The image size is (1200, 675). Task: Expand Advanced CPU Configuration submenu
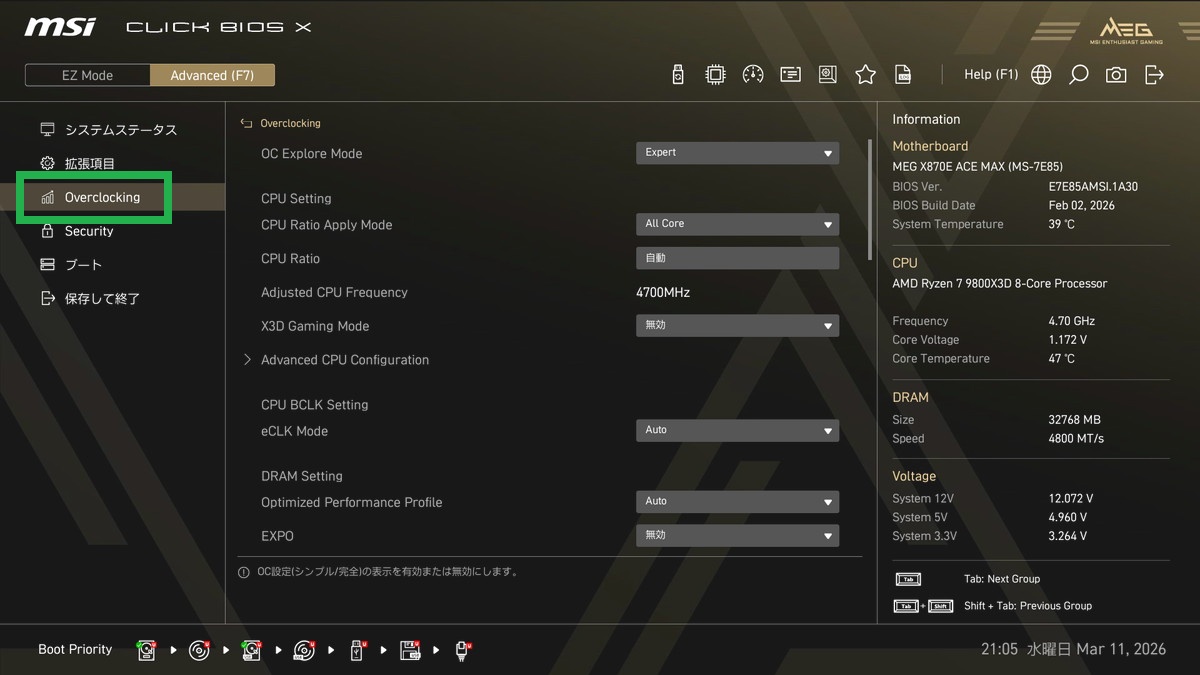coord(344,360)
